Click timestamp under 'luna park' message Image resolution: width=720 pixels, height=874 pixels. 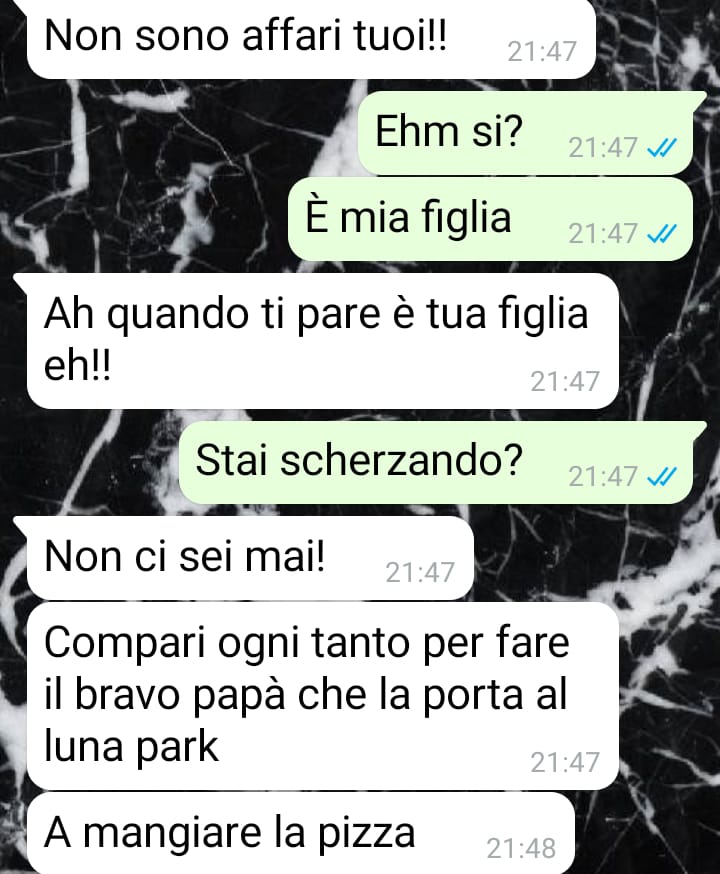tap(565, 763)
